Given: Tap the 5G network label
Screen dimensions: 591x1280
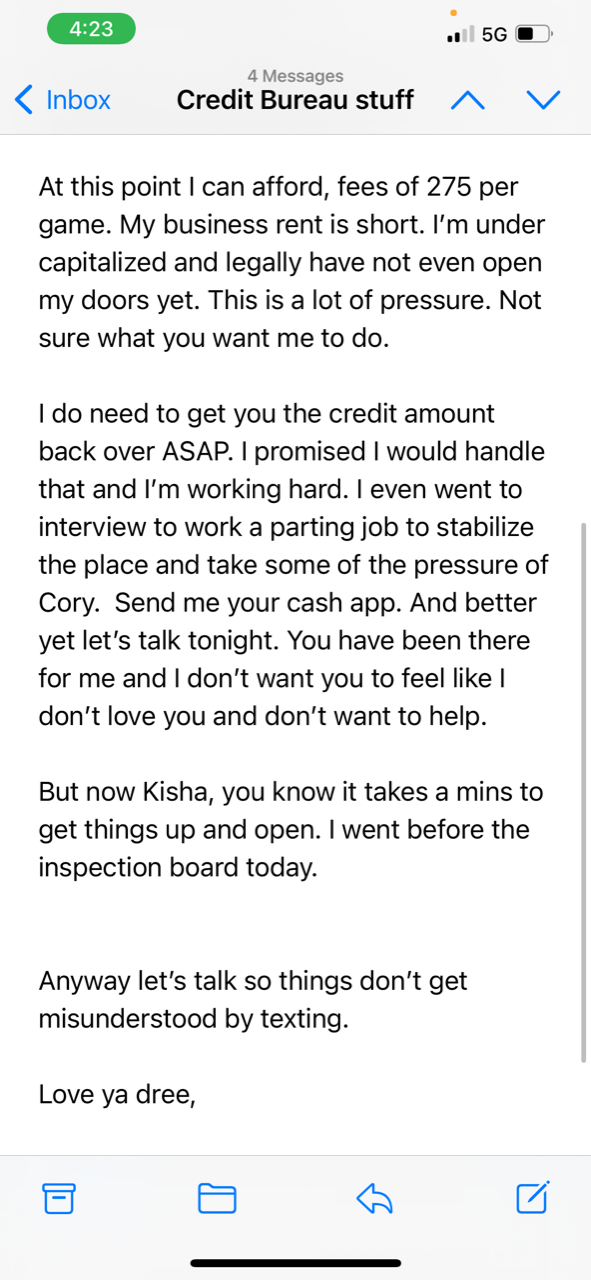Looking at the screenshot, I should pyautogui.click(x=494, y=35).
